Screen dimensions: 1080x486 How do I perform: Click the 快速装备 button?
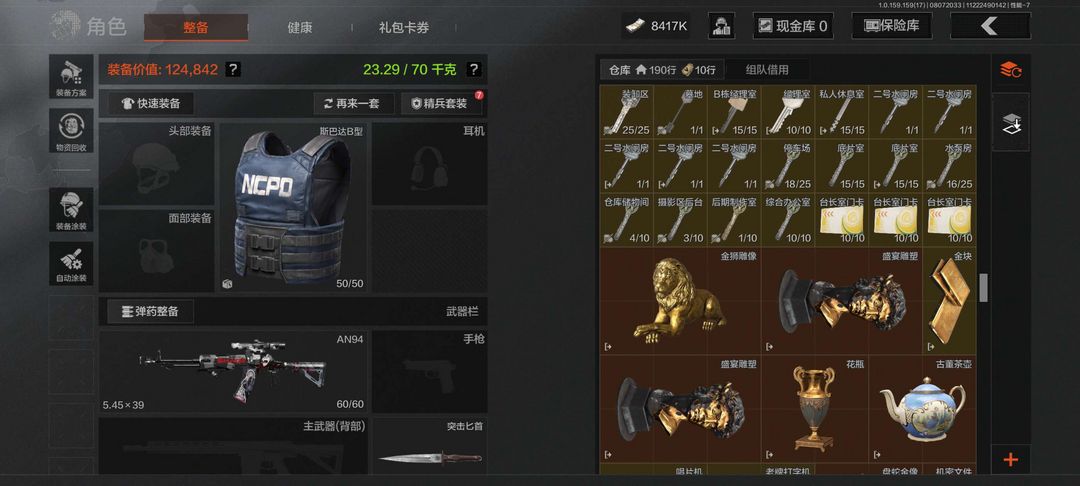click(151, 103)
